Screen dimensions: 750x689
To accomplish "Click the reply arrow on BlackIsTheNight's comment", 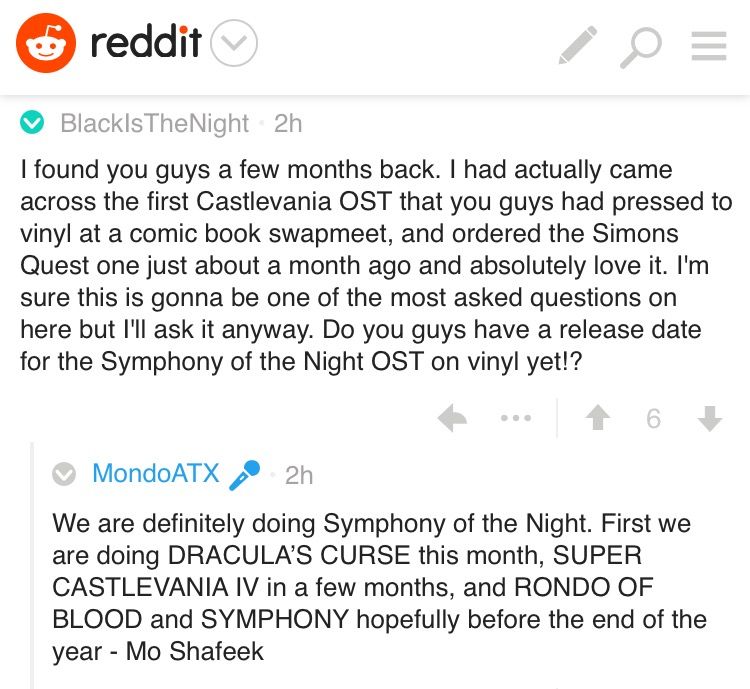I will (452, 420).
